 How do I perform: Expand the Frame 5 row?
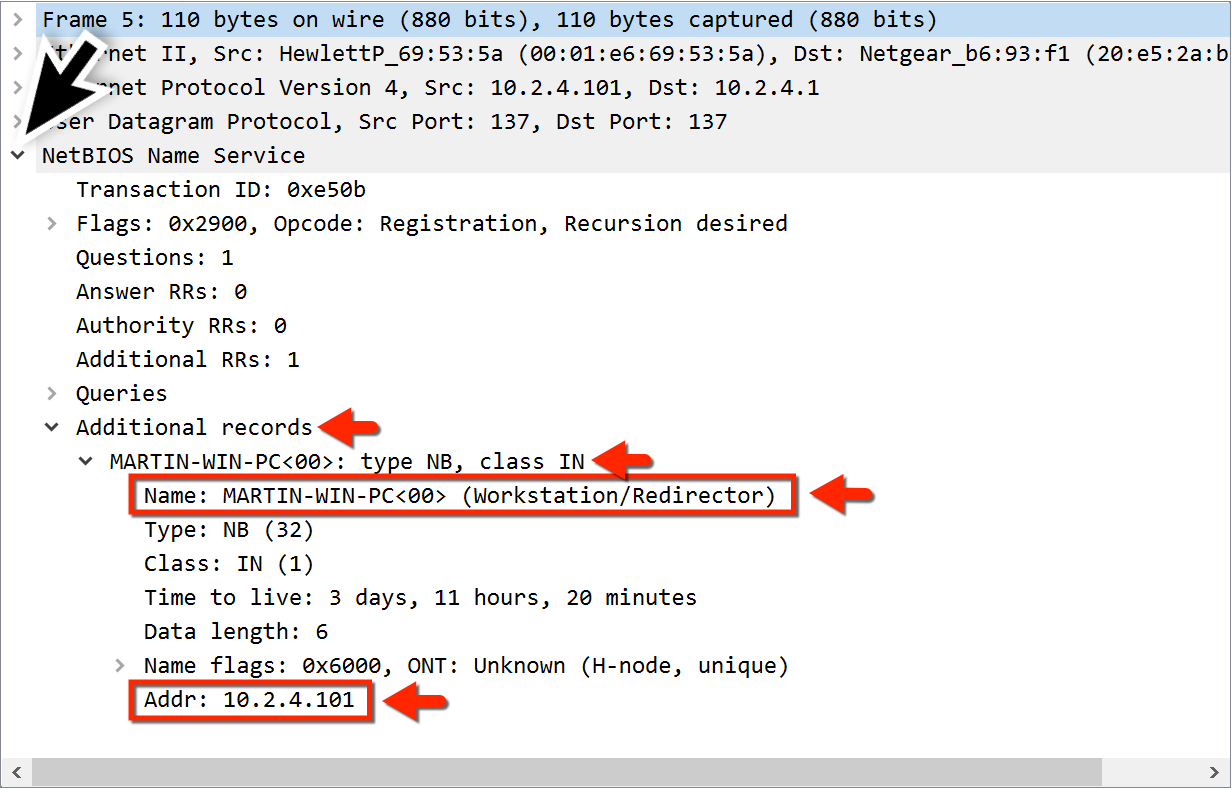[x=18, y=20]
